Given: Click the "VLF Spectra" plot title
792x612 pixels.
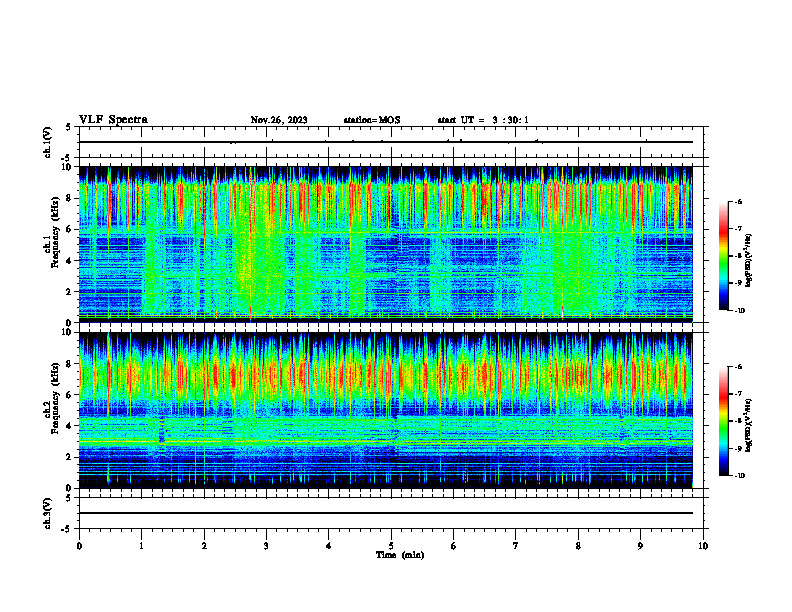Looking at the screenshot, I should (113, 120).
